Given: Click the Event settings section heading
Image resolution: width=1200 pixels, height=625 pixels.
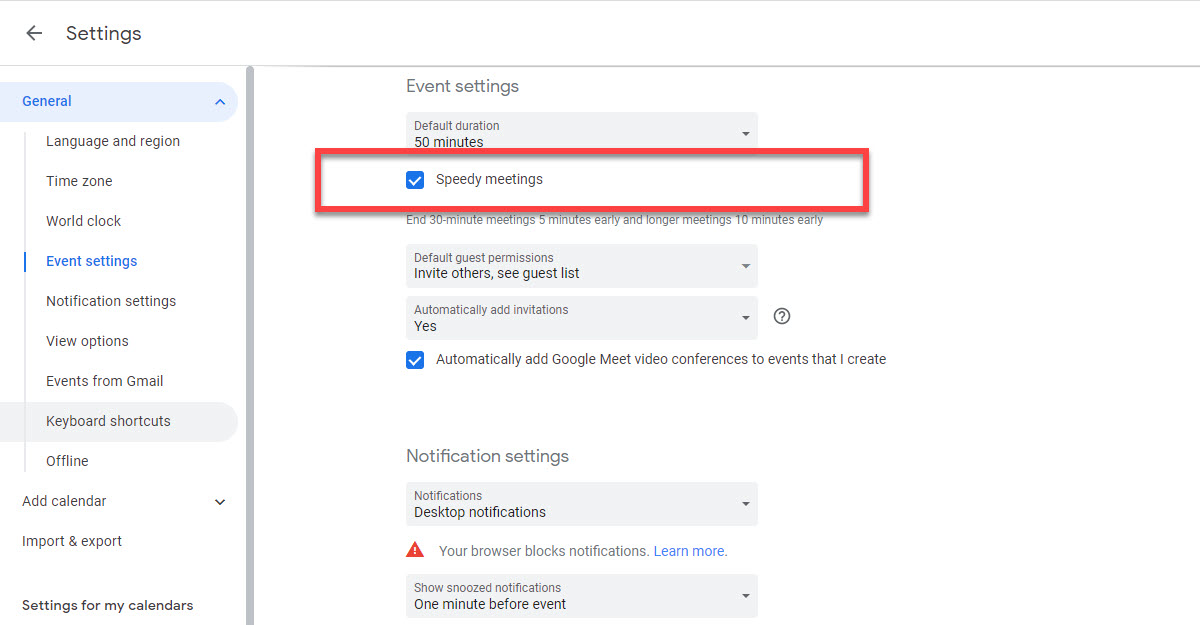Looking at the screenshot, I should coord(462,86).
